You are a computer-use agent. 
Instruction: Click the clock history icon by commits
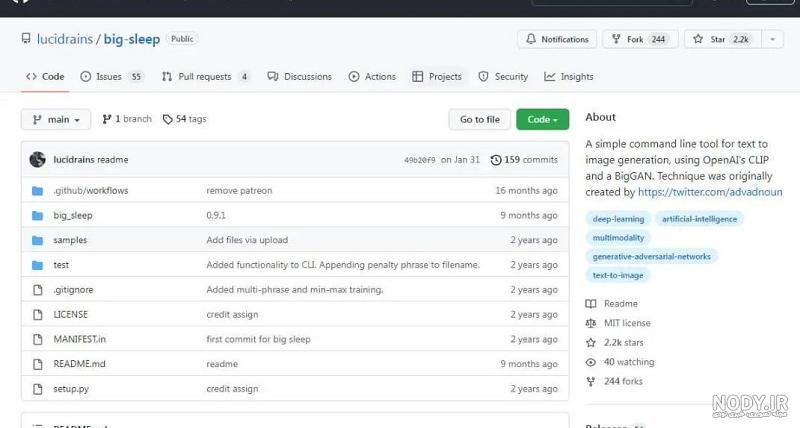coord(495,160)
